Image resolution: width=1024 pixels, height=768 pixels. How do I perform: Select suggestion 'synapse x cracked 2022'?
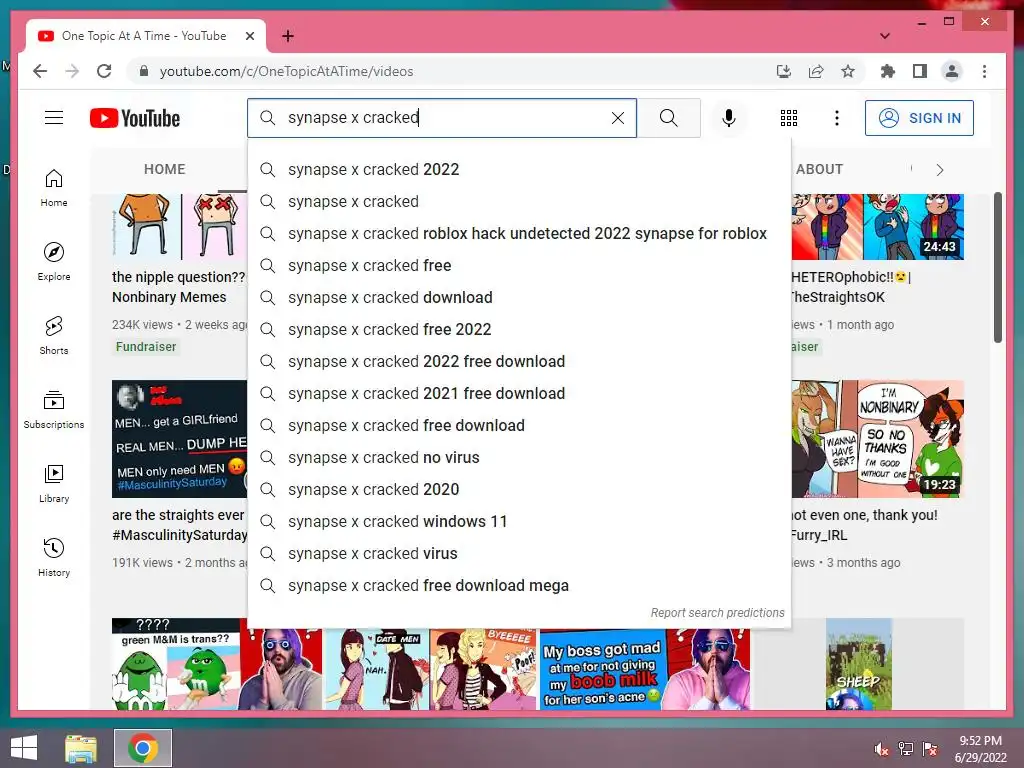(519, 170)
